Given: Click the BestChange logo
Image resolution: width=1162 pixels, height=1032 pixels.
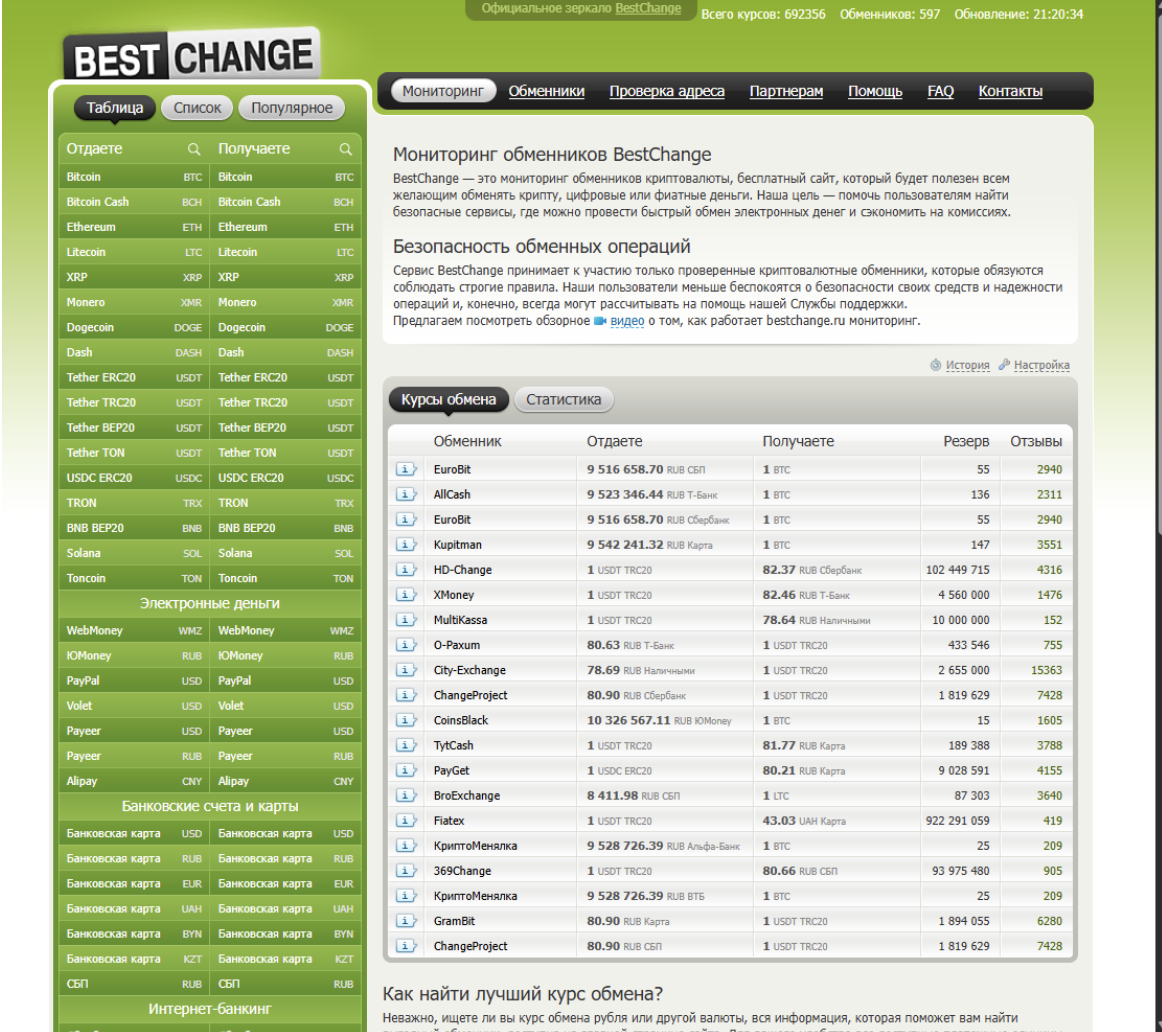Looking at the screenshot, I should click(x=193, y=56).
